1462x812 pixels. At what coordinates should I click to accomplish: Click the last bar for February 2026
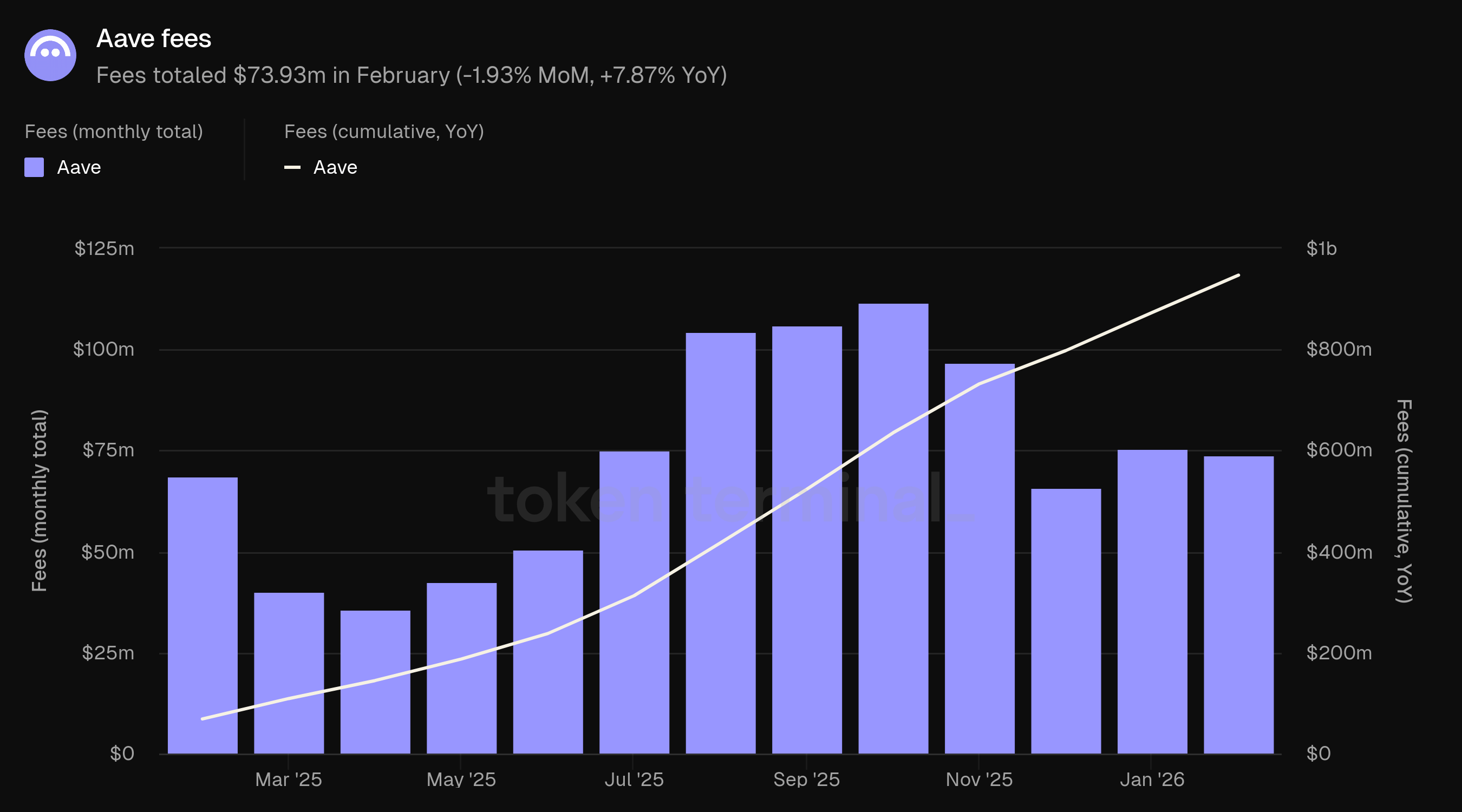coord(1238,604)
